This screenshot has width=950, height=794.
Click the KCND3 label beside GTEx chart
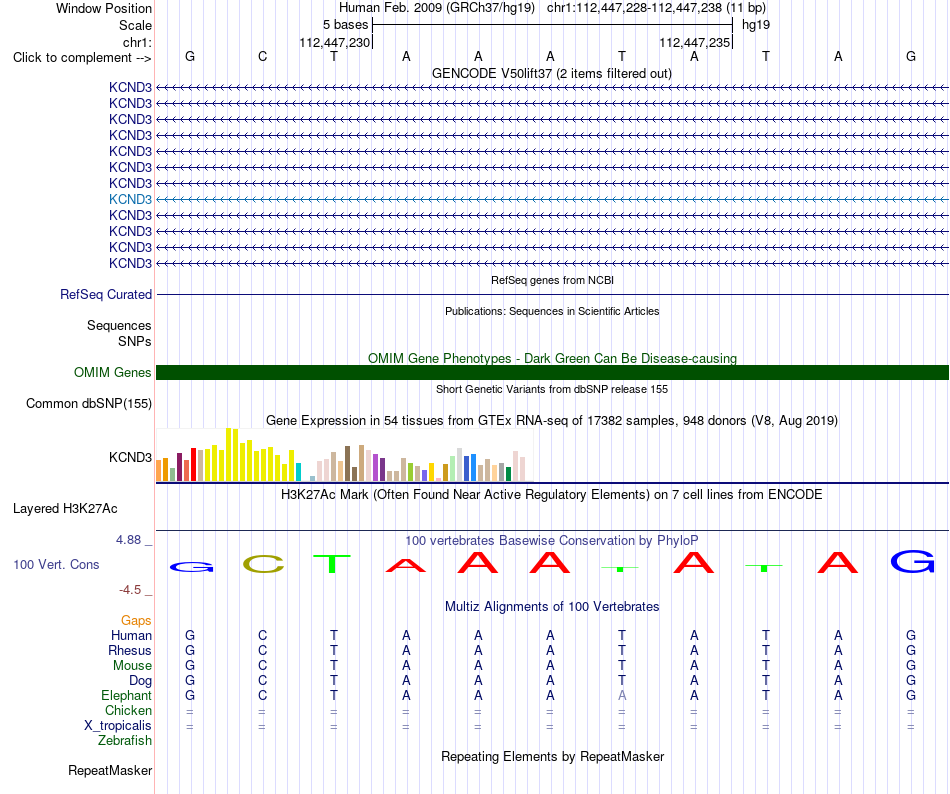[x=130, y=457]
